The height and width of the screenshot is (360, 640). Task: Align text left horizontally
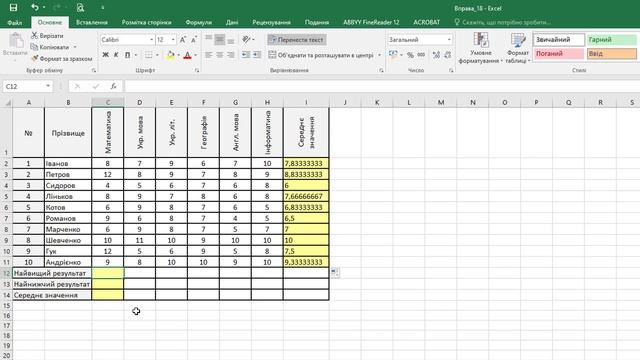pos(209,55)
